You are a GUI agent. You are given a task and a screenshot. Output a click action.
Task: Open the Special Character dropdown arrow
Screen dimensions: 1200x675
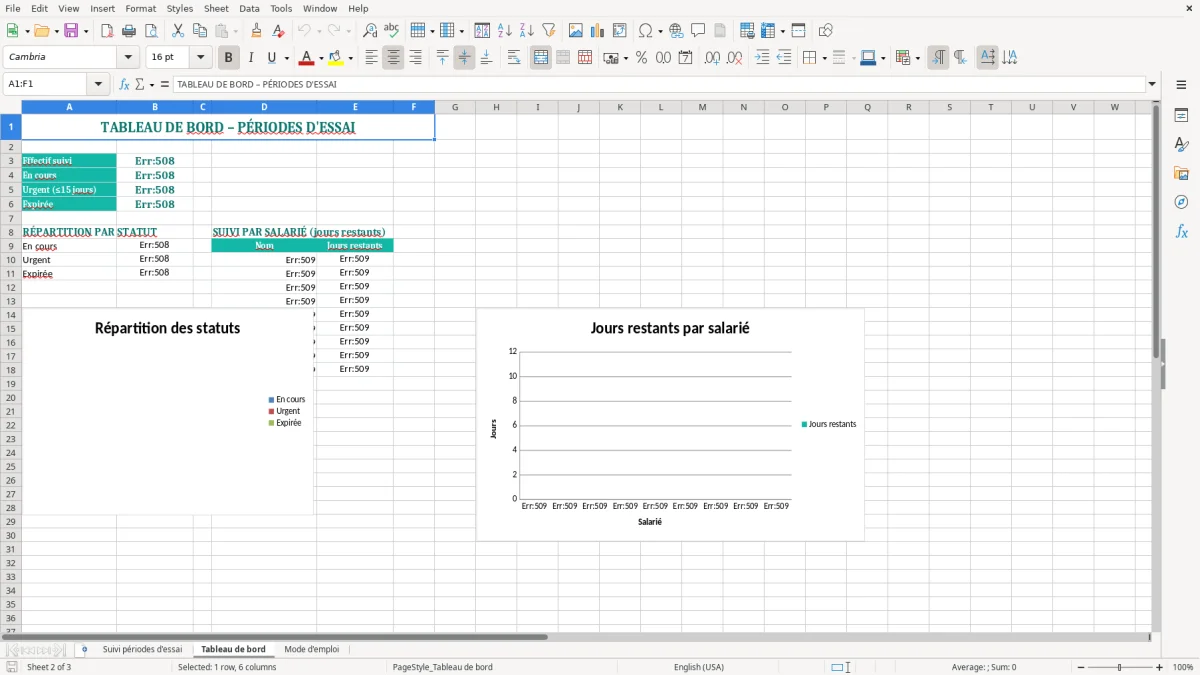point(660,31)
